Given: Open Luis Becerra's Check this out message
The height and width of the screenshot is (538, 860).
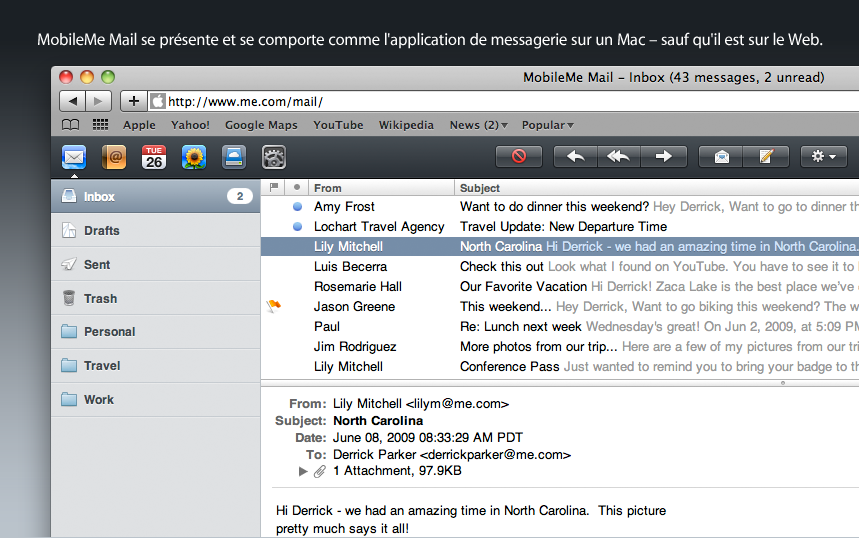Looking at the screenshot, I should pos(560,267).
